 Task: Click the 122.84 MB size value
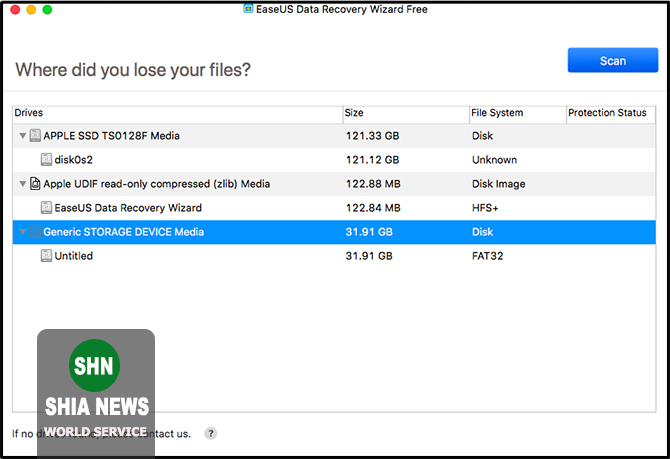373,208
